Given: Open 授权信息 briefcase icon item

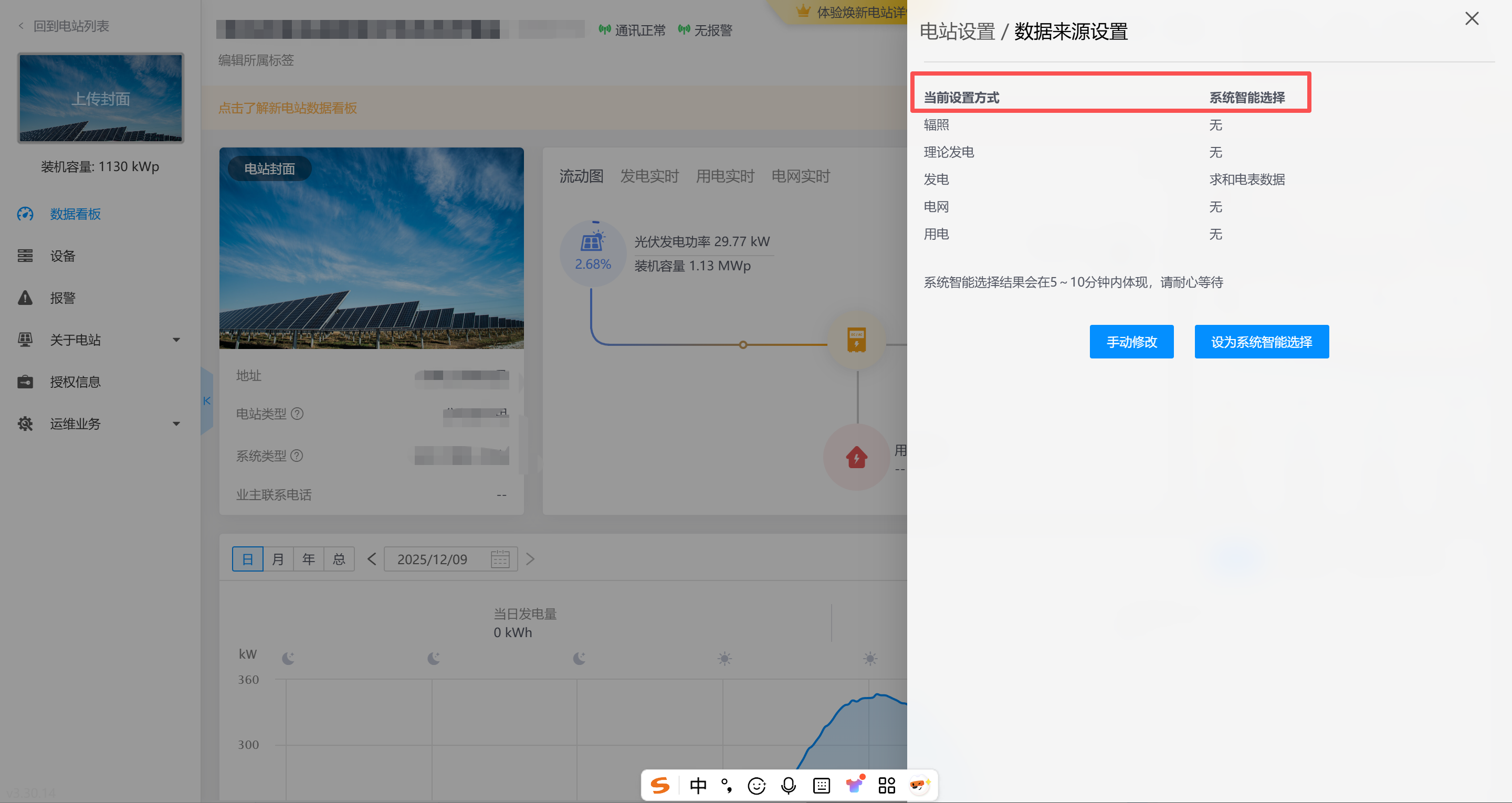Looking at the screenshot, I should [25, 382].
